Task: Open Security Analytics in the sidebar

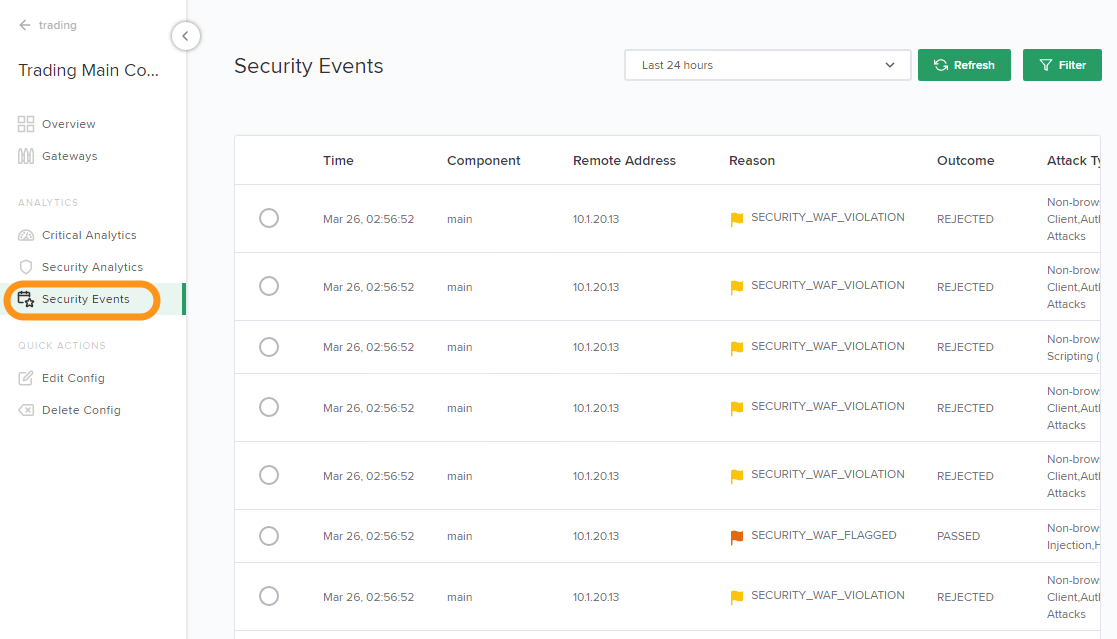Action: 92,267
